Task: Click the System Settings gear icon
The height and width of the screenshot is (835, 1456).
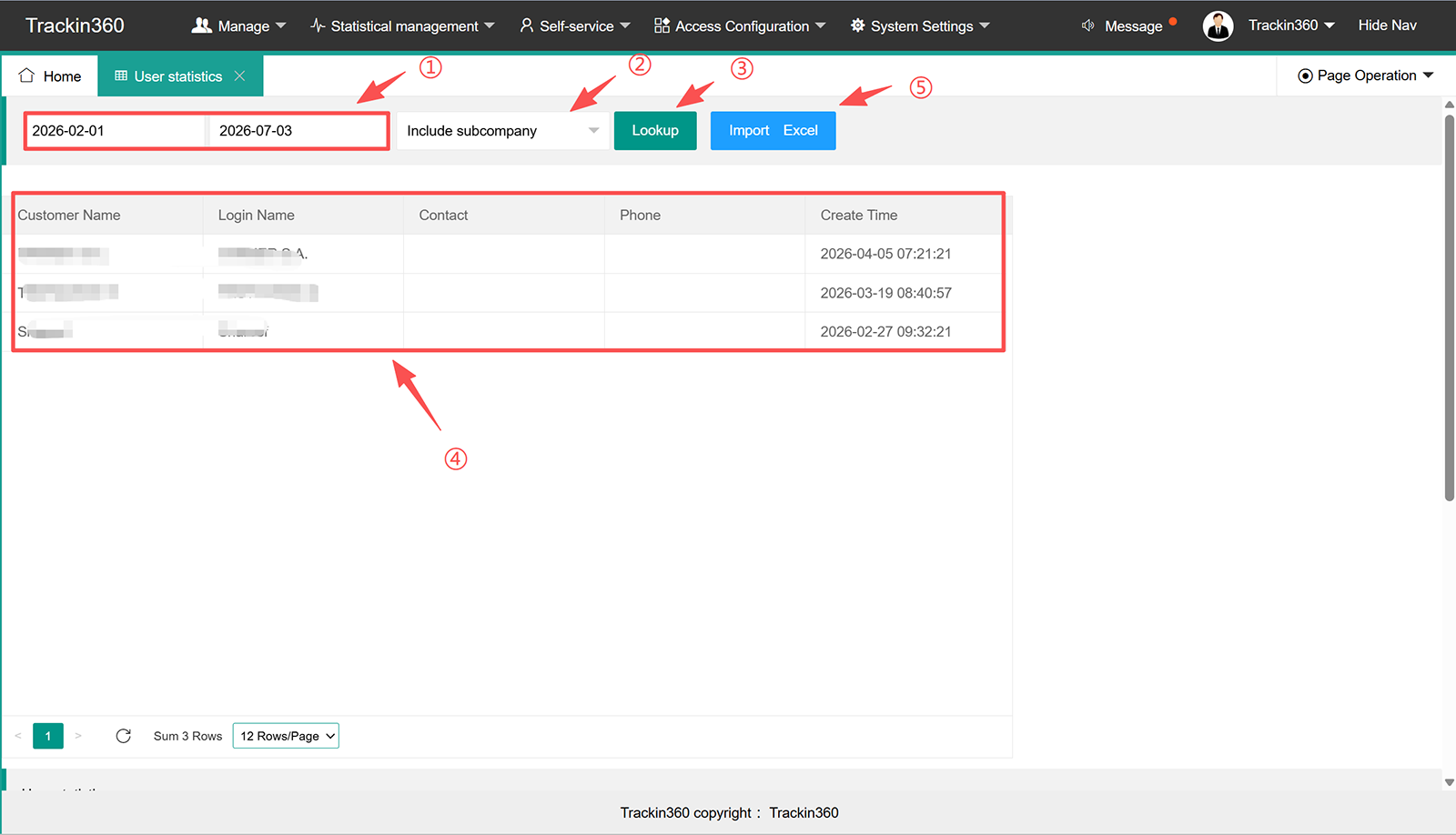Action: coord(857,25)
